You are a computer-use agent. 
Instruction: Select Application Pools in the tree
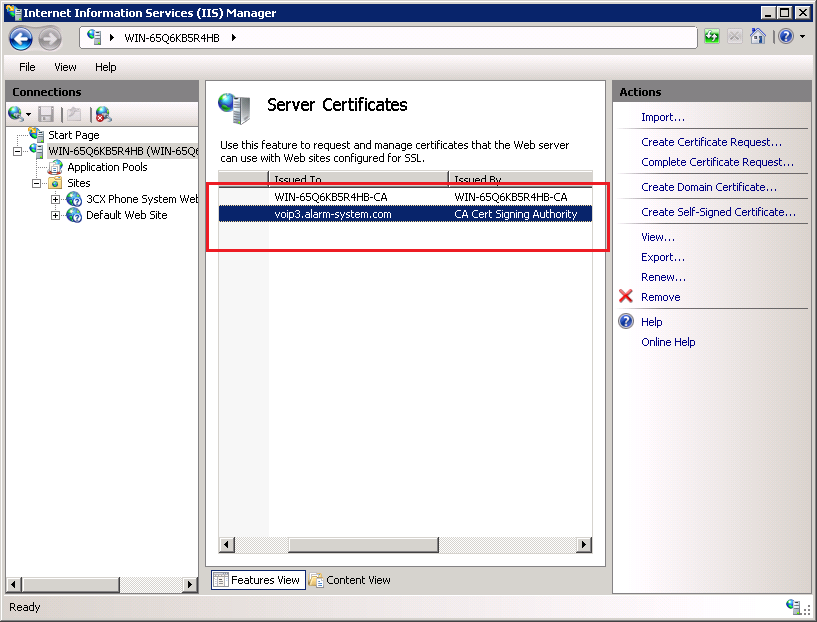tap(107, 167)
